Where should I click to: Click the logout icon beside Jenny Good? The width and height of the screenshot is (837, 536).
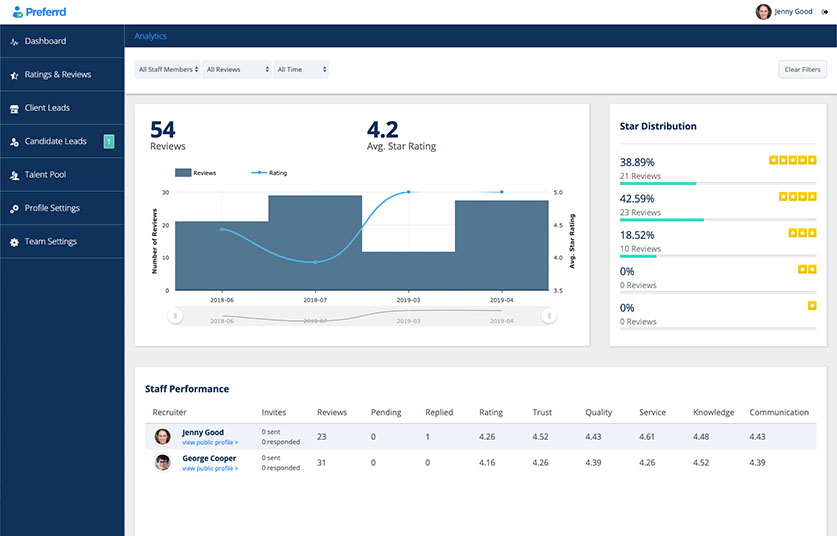pos(825,12)
